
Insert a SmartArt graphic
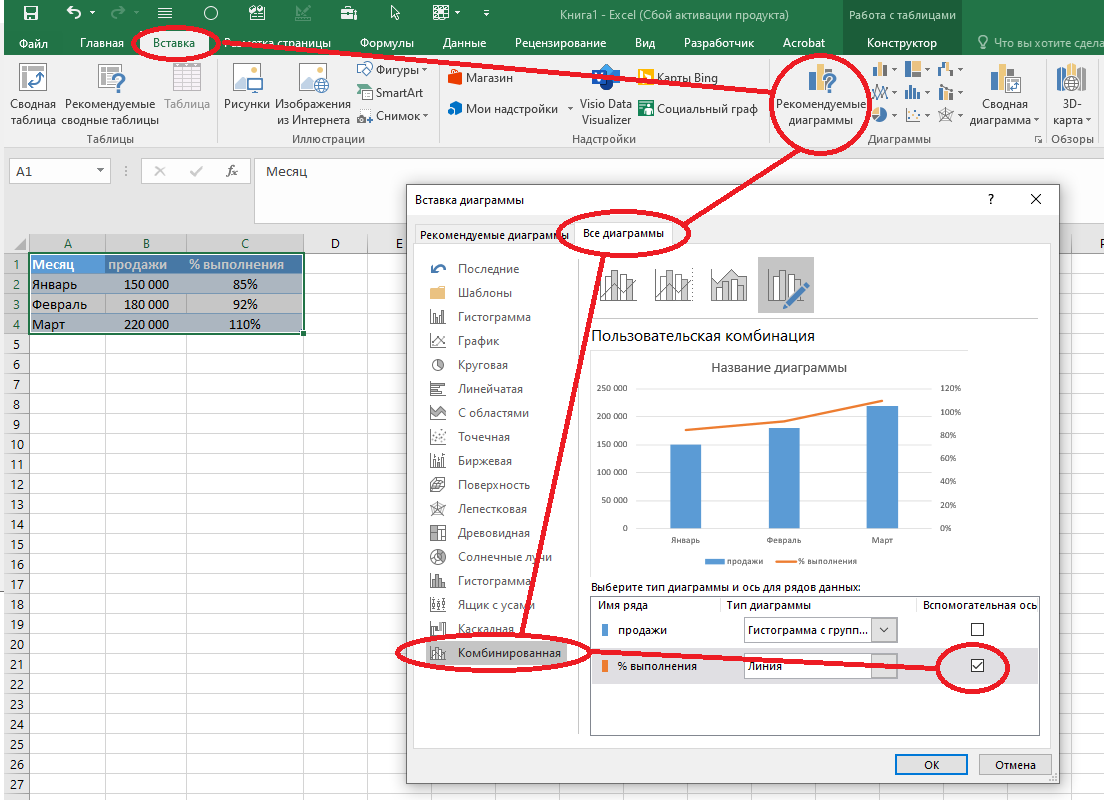point(391,92)
